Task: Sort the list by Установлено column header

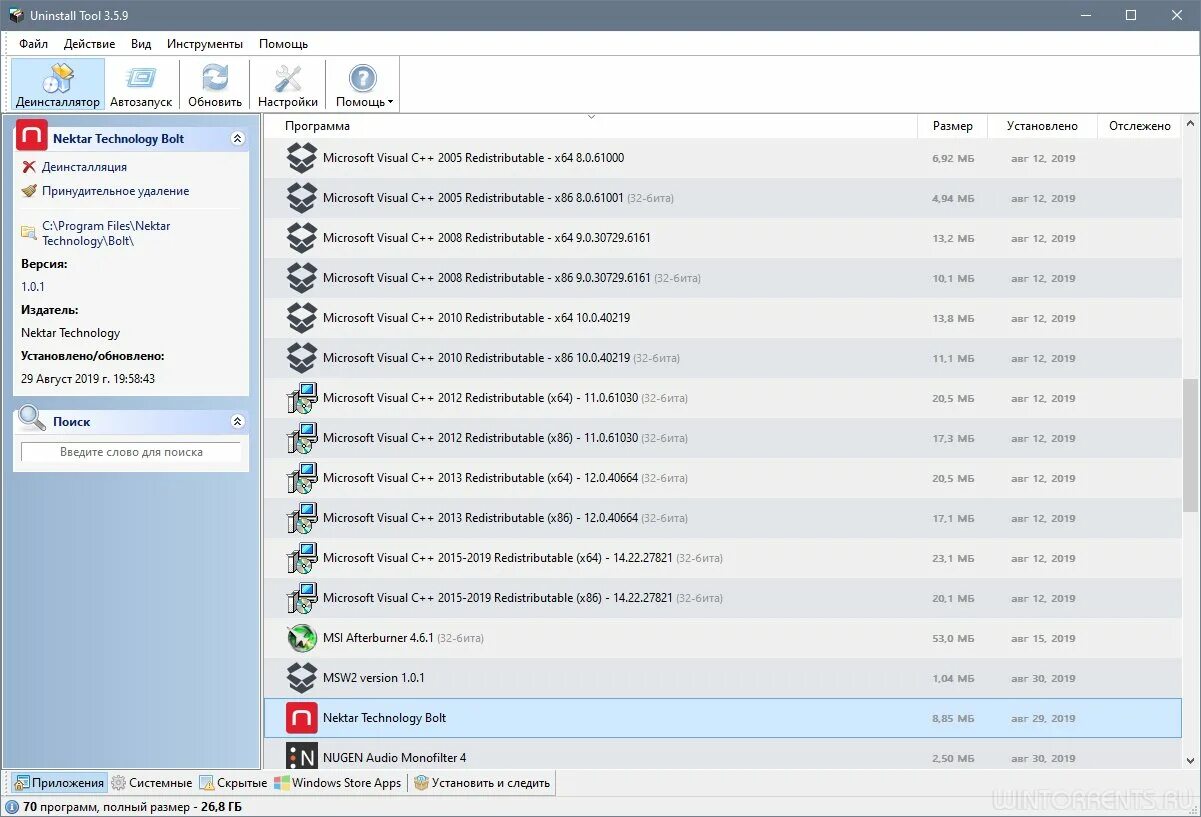Action: coord(1042,126)
